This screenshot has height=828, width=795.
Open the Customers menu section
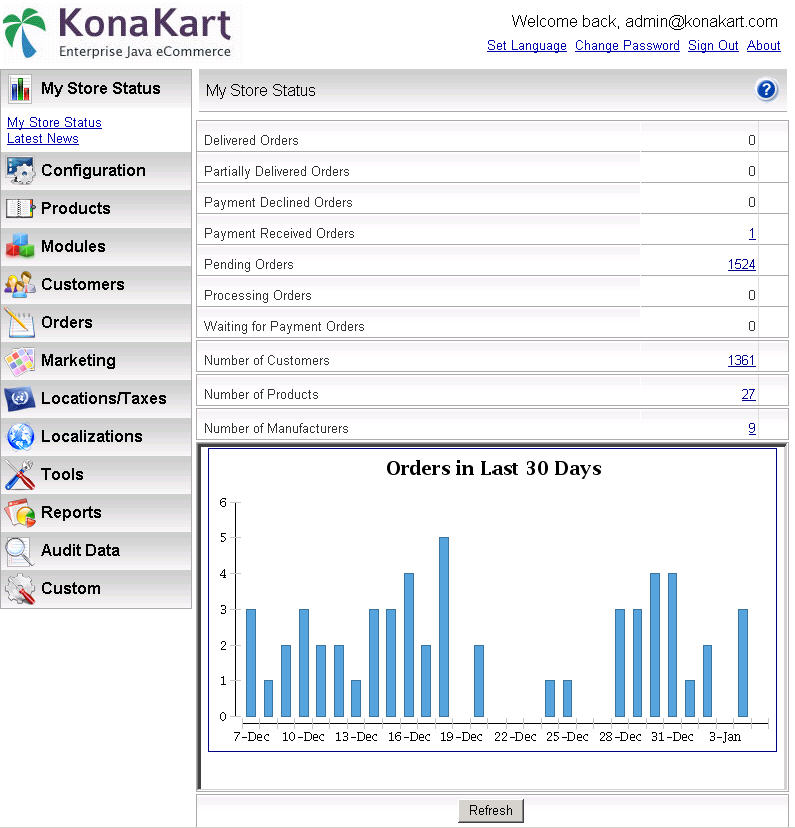(x=96, y=285)
